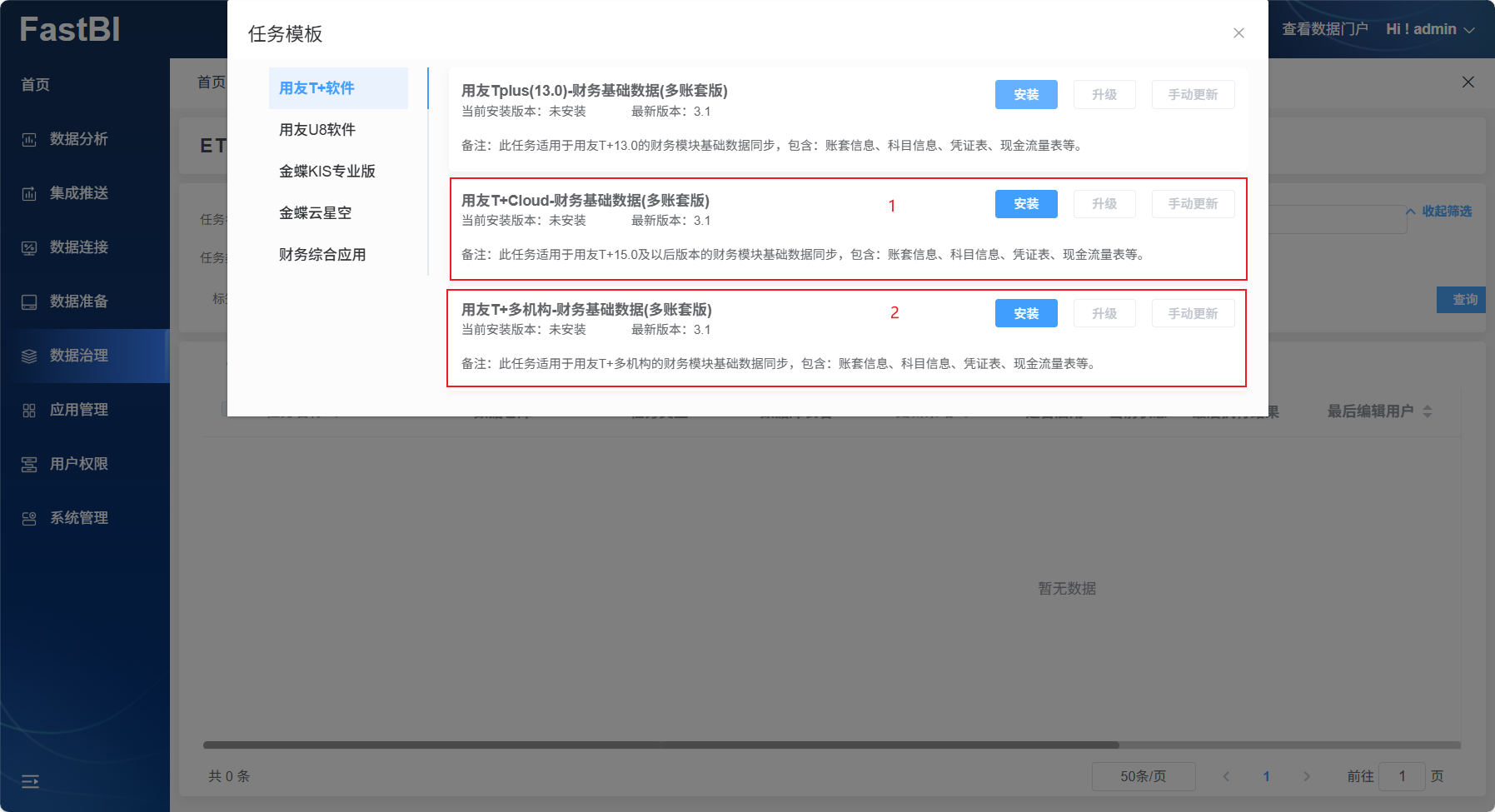1495x812 pixels.
Task: Open the 查看数据门户 link
Action: click(1324, 29)
